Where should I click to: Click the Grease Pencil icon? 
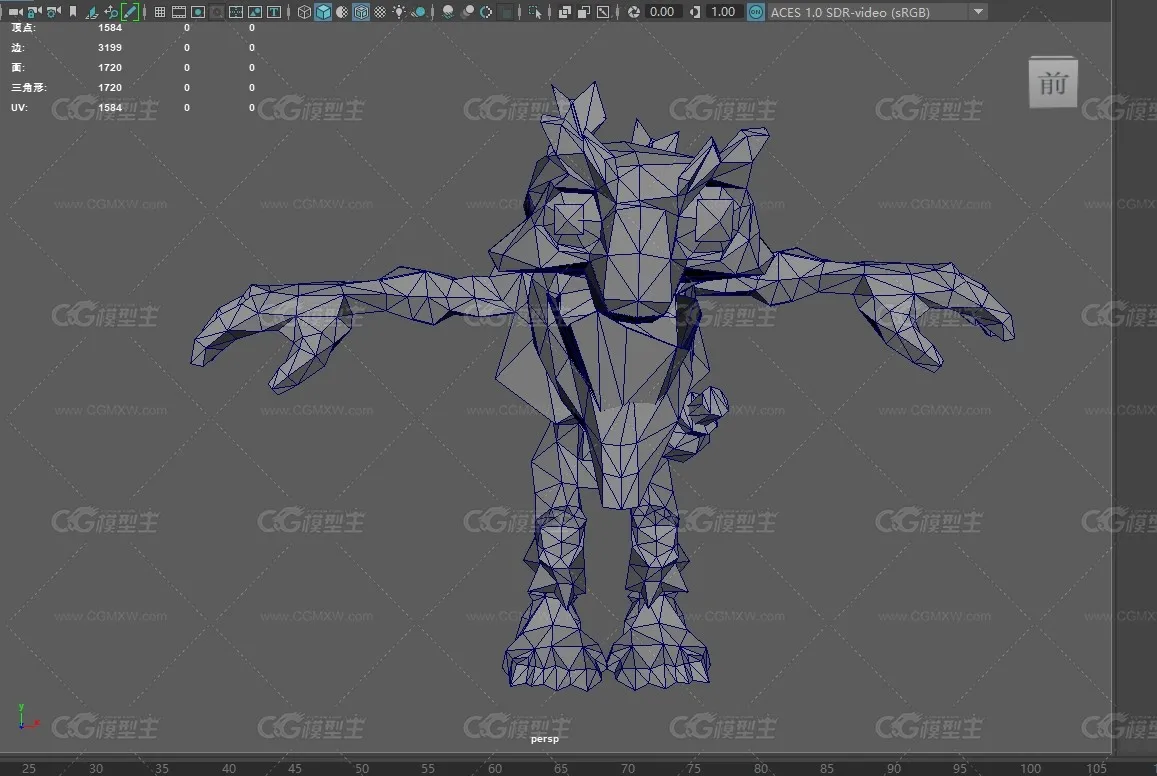click(130, 12)
